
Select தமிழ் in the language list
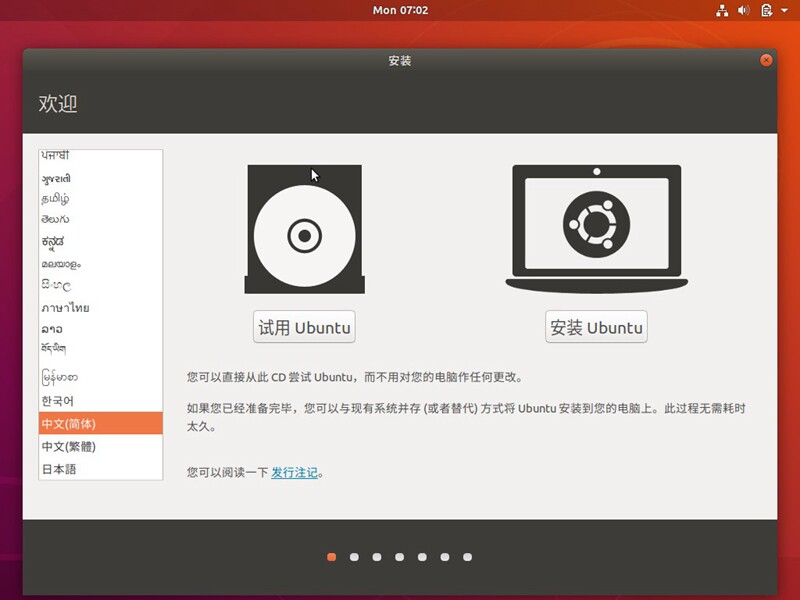point(100,199)
